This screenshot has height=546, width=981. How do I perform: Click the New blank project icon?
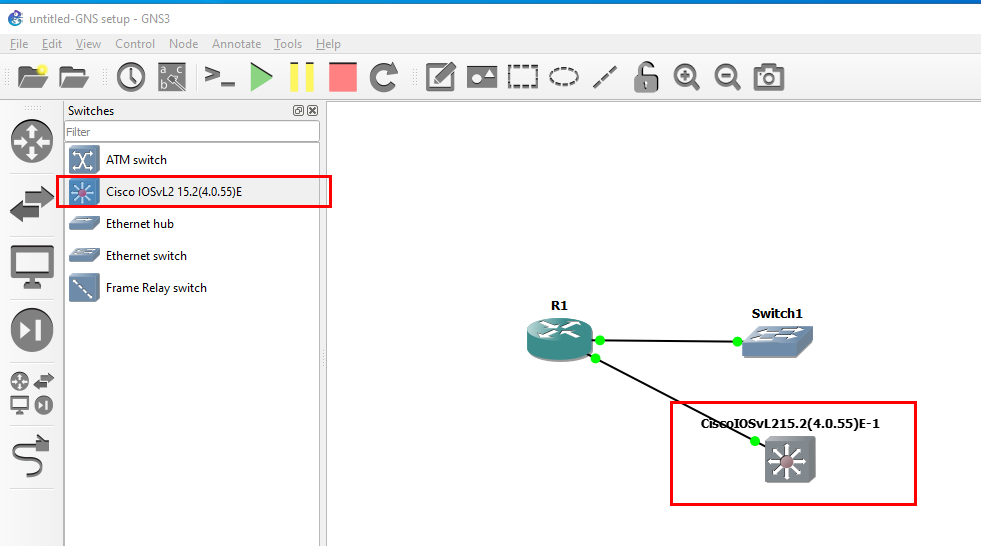click(x=33, y=77)
